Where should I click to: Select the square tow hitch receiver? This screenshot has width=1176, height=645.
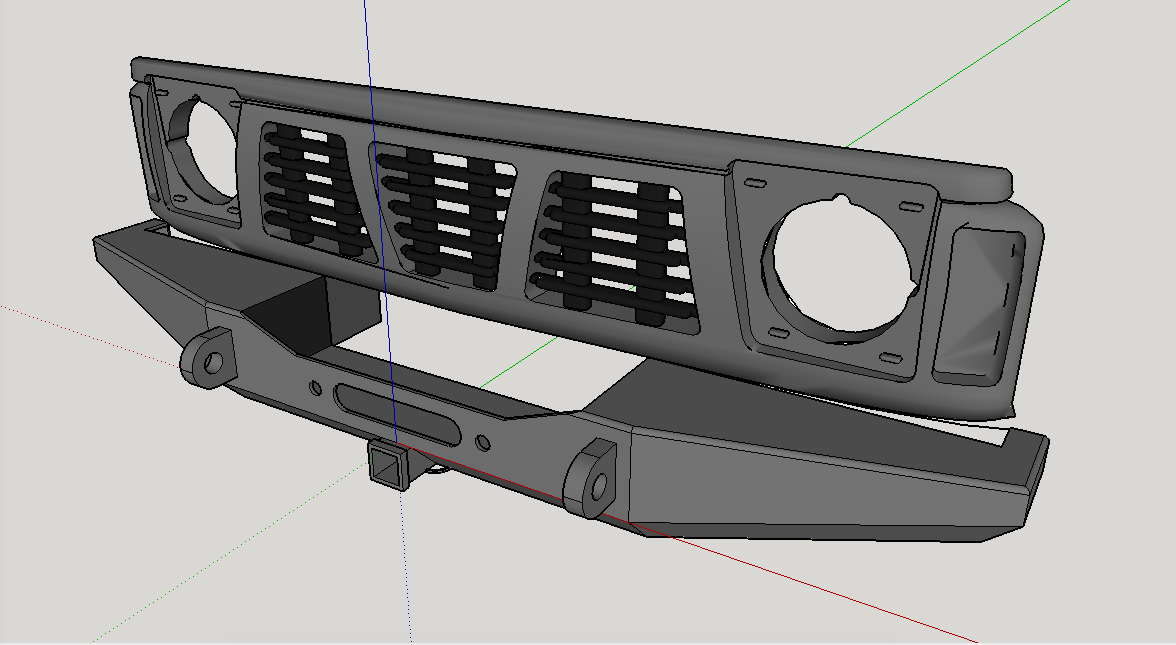[388, 466]
